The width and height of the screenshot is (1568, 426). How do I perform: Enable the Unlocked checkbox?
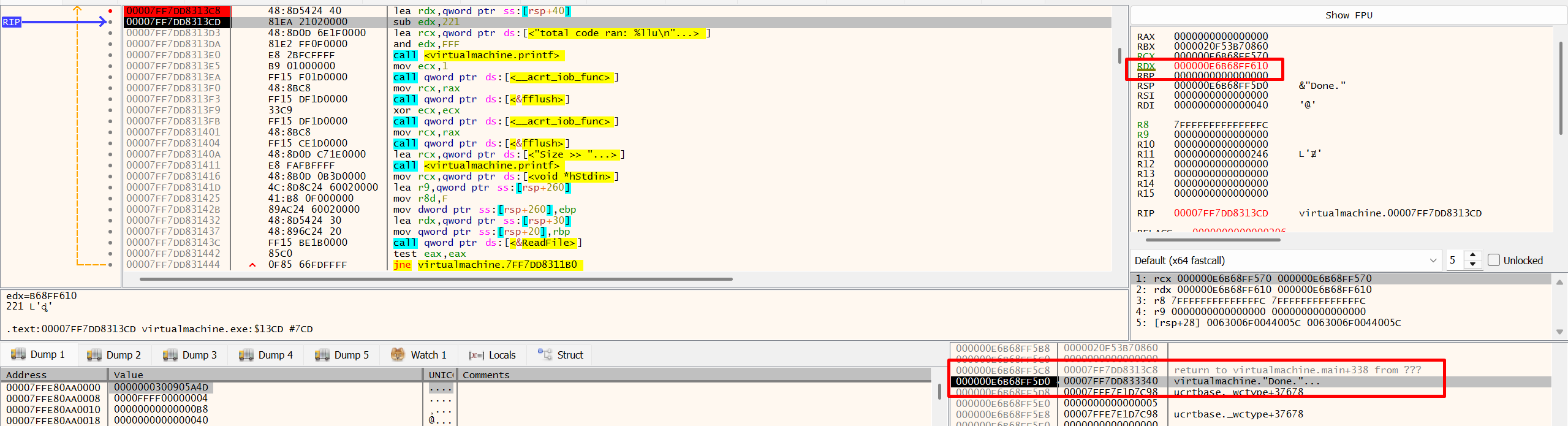[1494, 261]
